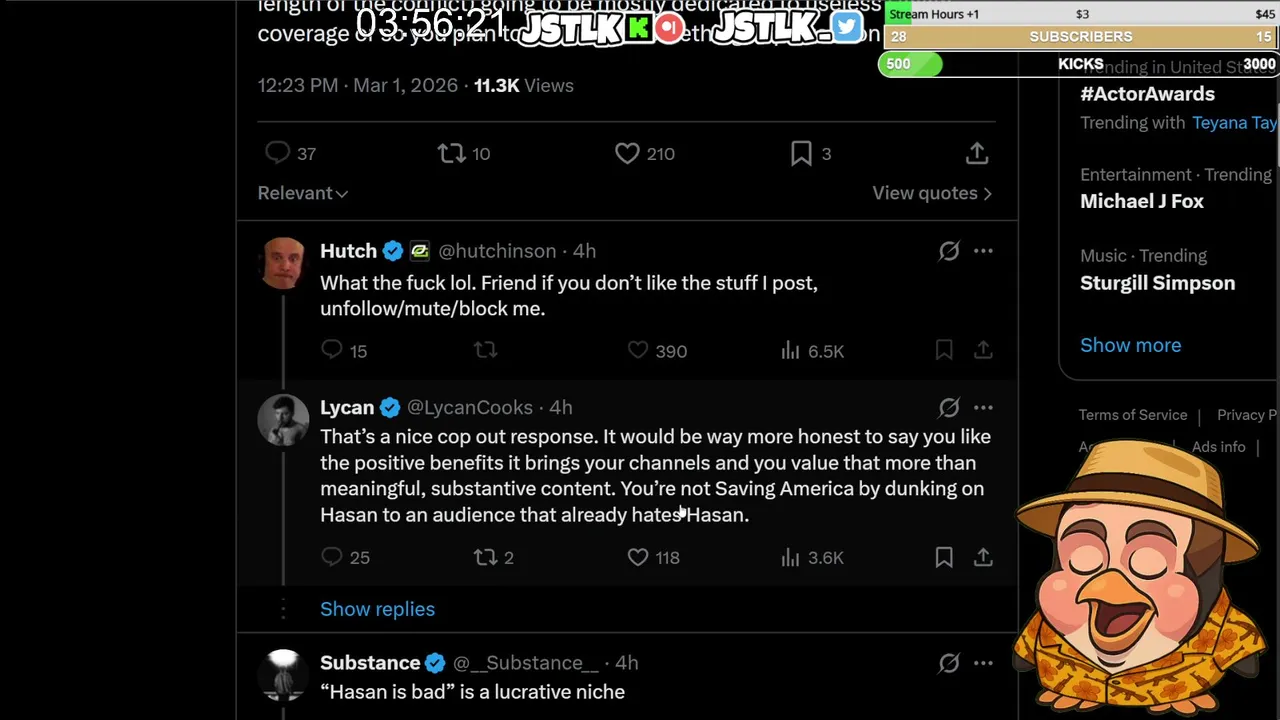Open more options on Hutch's reply
The height and width of the screenshot is (720, 1280).
[983, 251]
